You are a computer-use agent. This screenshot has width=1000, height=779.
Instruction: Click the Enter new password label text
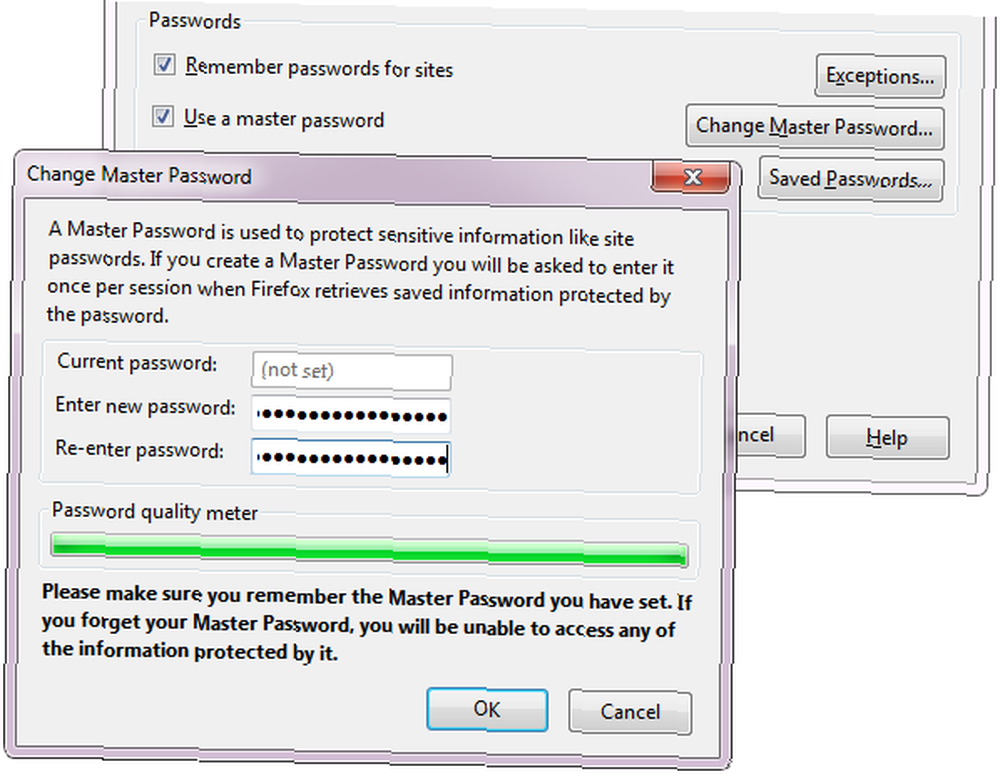[x=145, y=405]
